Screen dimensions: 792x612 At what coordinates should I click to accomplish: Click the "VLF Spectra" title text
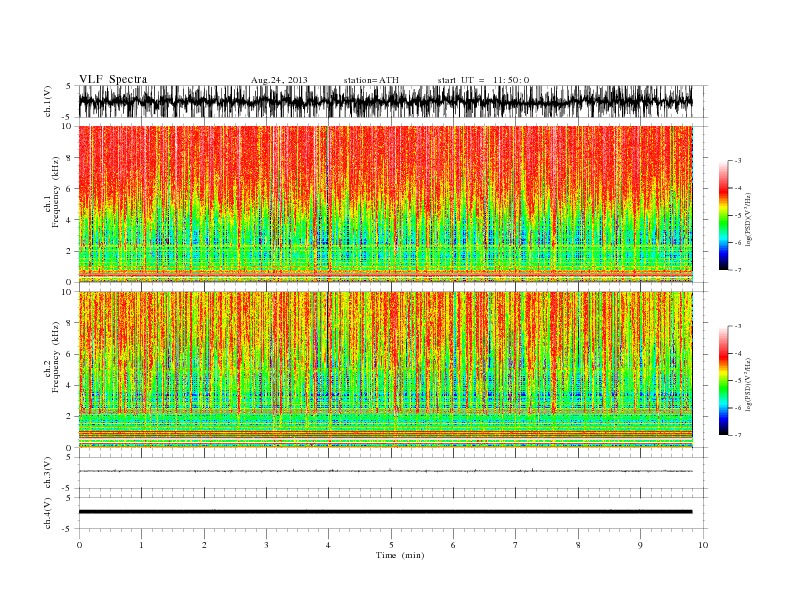pyautogui.click(x=113, y=79)
